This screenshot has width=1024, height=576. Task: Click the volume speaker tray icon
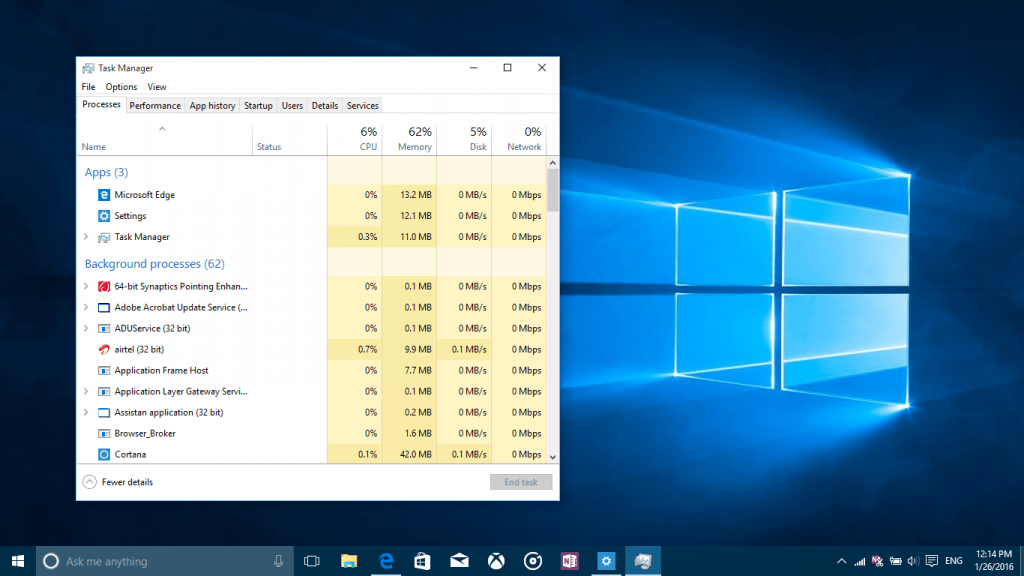coord(913,561)
